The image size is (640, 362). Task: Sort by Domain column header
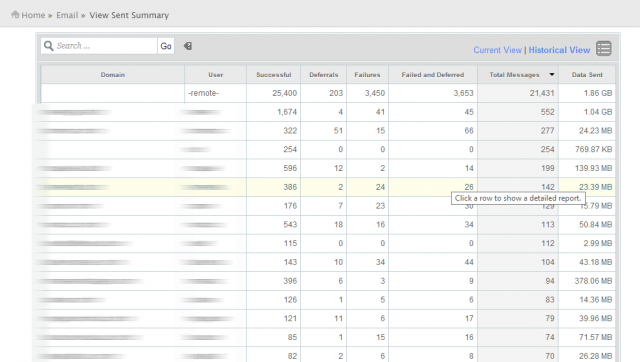113,75
